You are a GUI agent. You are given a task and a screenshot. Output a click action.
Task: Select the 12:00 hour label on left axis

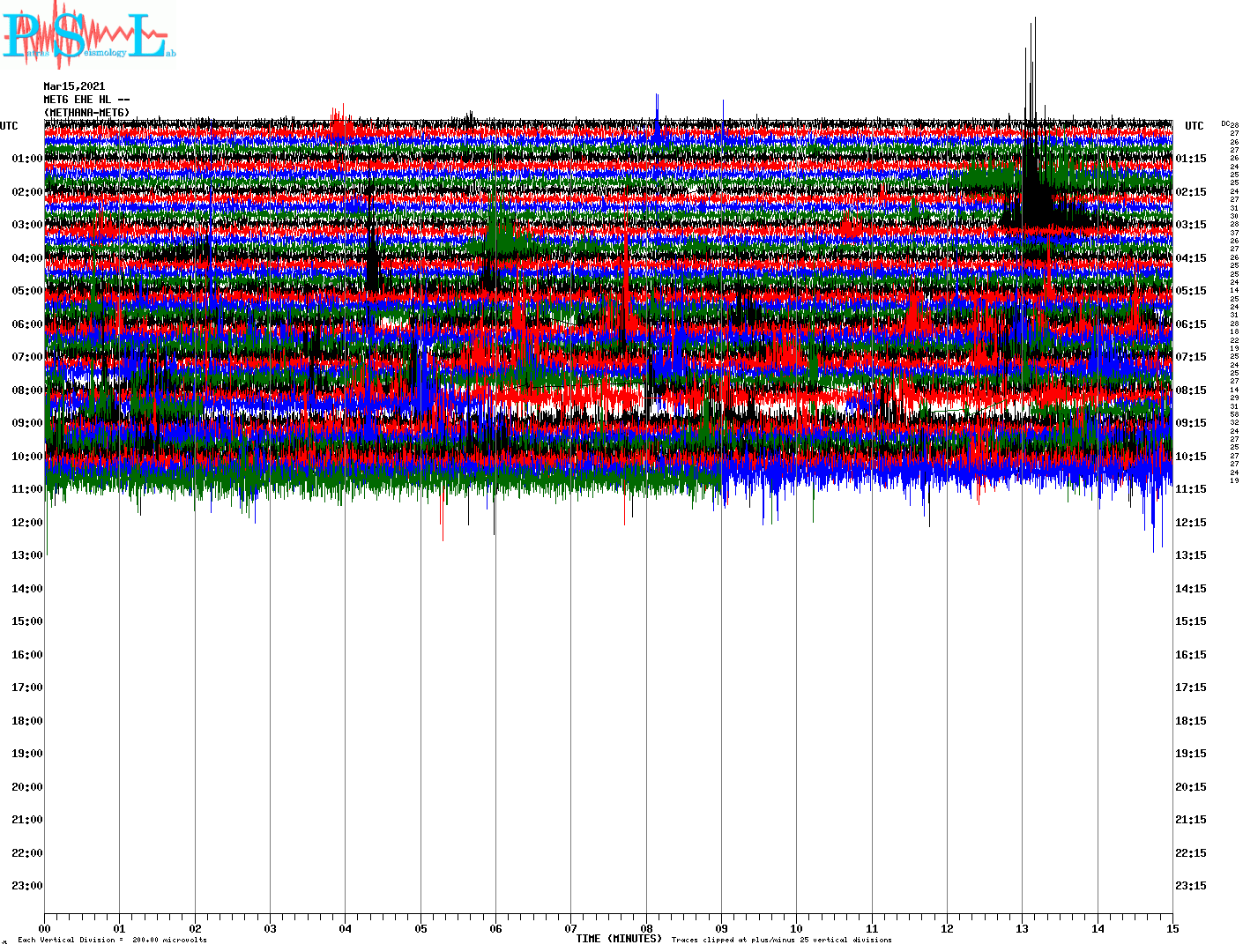[x=26, y=523]
